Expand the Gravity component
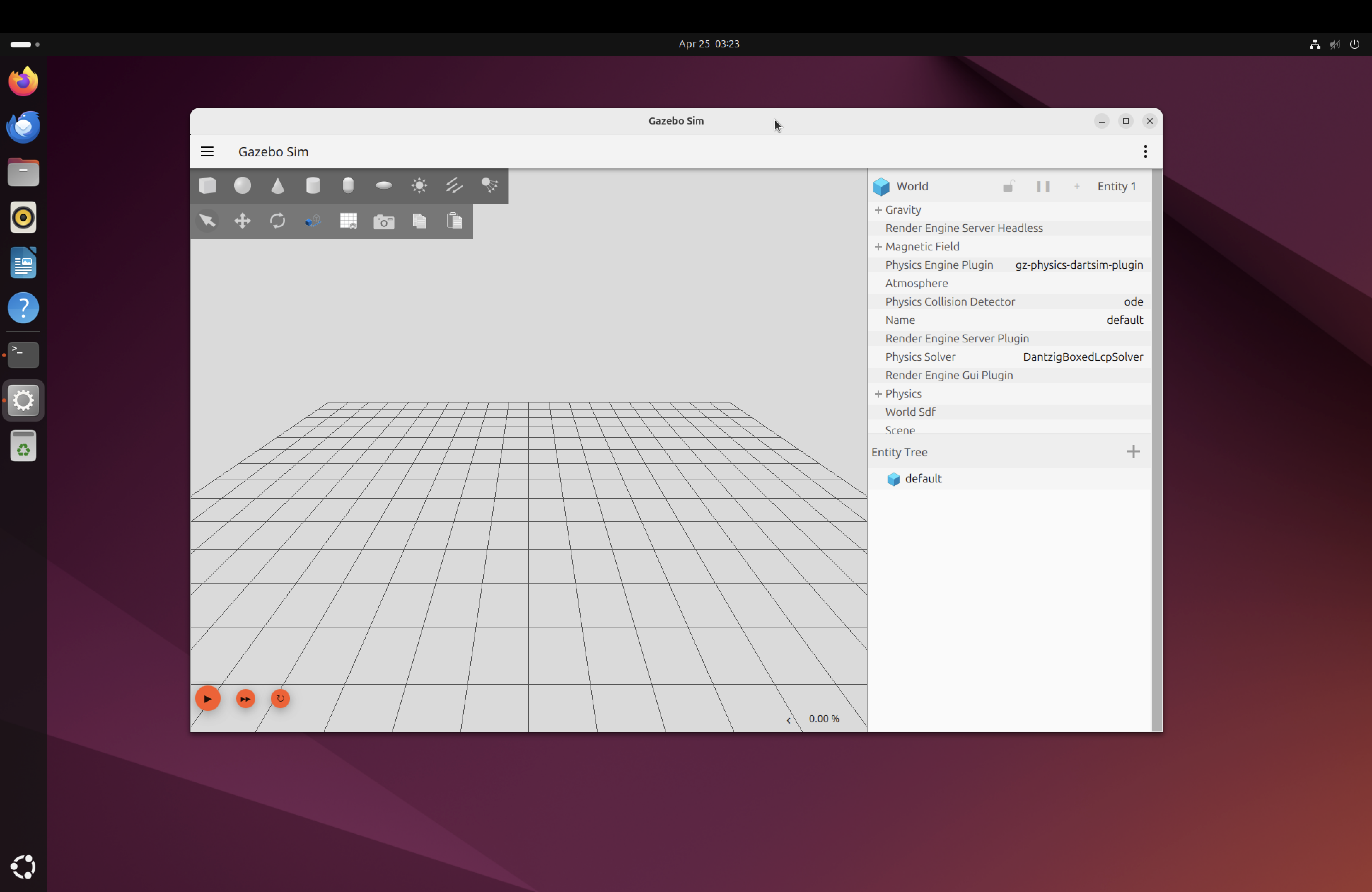 coord(878,210)
